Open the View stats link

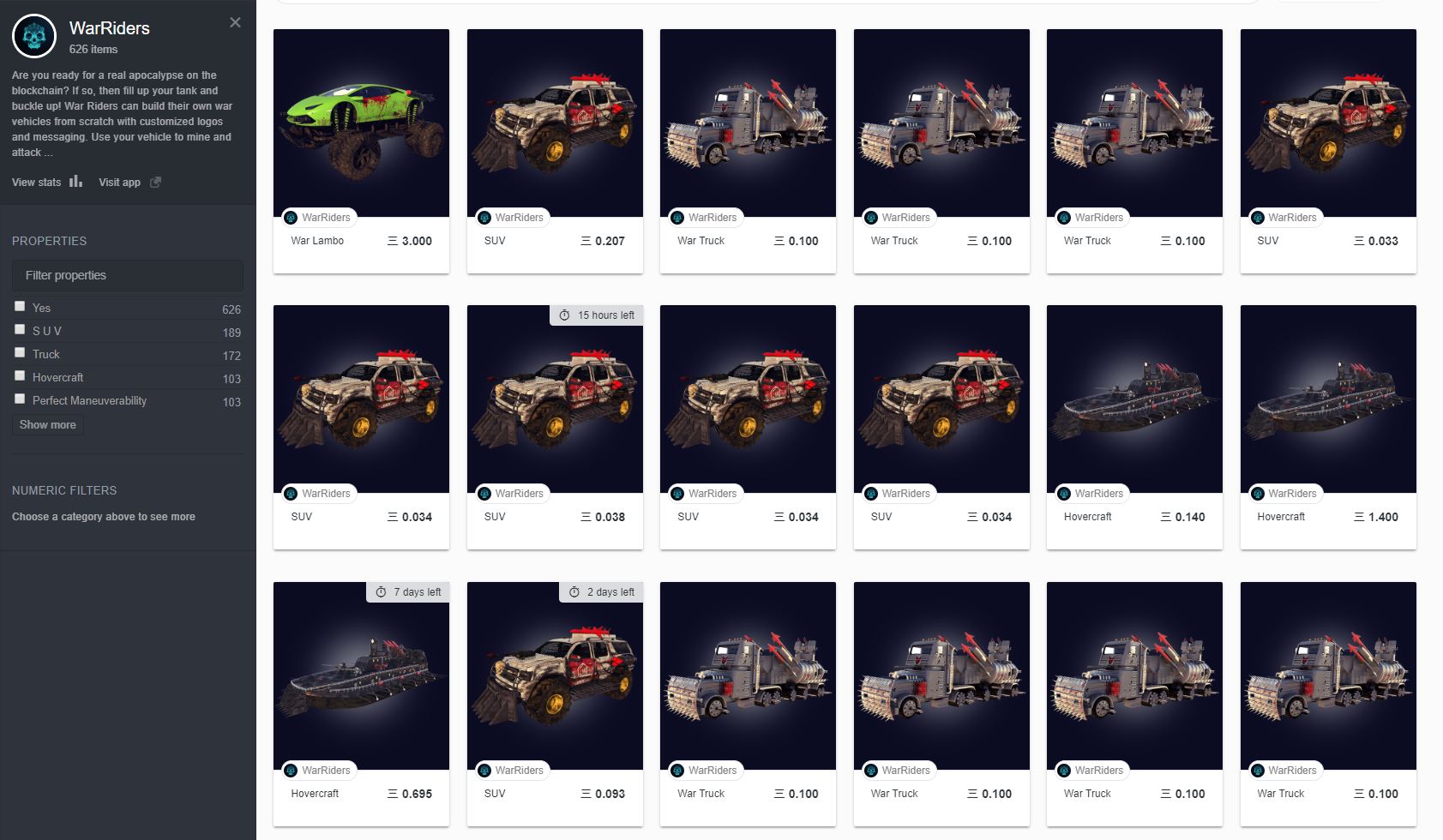(x=36, y=182)
